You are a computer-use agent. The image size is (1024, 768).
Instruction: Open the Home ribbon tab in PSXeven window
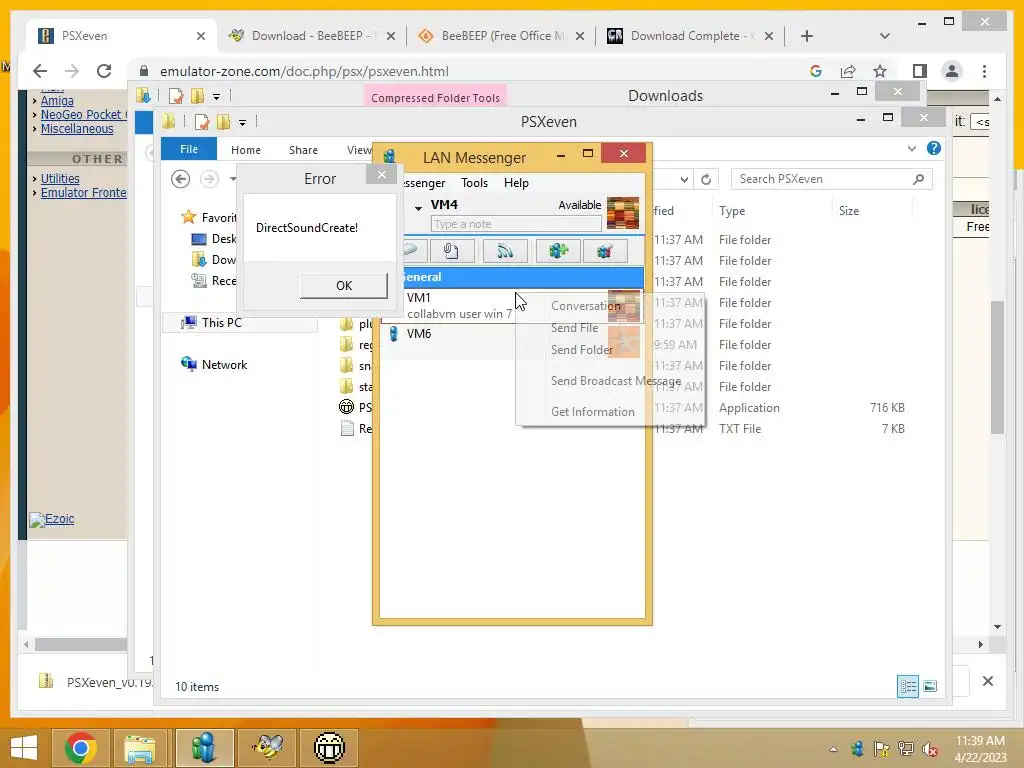click(246, 150)
